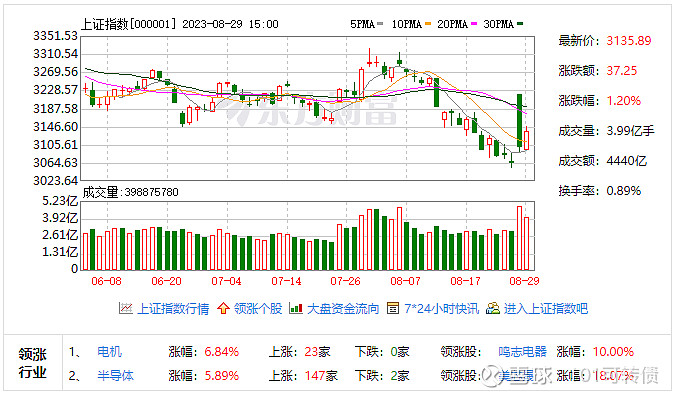
Task: Select the 电机 industry link
Action: [109, 352]
